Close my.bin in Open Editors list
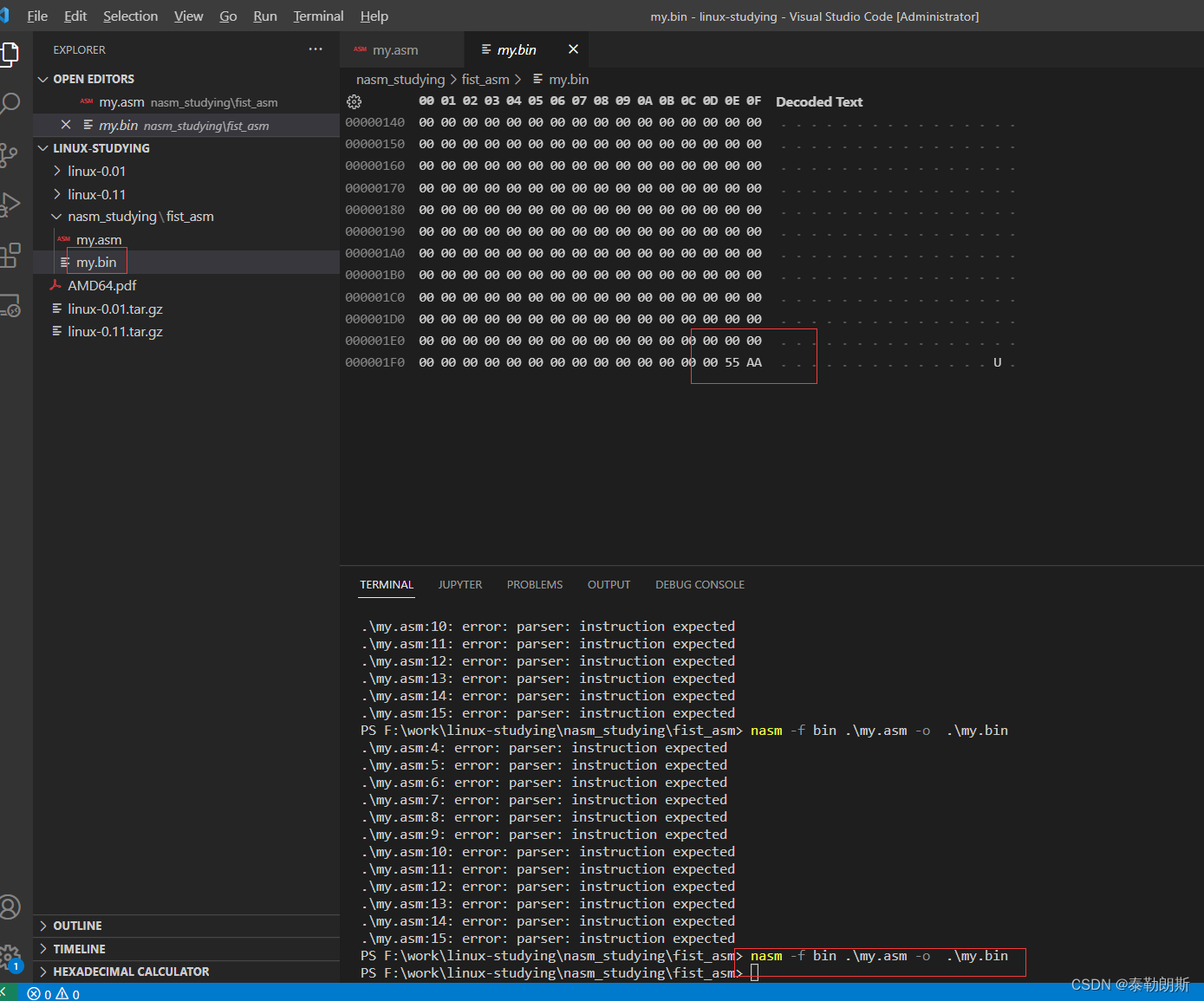Screen dimensions: 1204x1001 [x=66, y=125]
